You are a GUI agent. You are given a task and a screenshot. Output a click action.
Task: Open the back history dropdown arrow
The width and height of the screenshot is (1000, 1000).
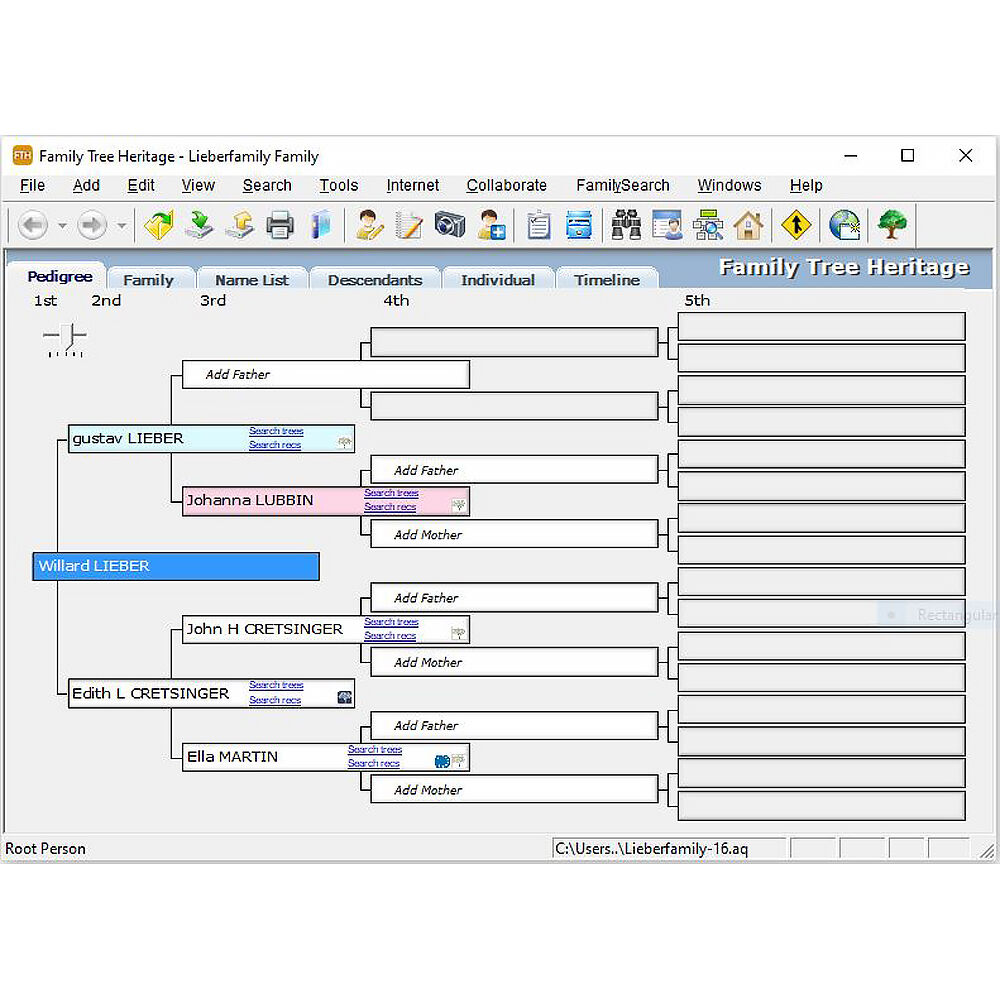[x=62, y=226]
